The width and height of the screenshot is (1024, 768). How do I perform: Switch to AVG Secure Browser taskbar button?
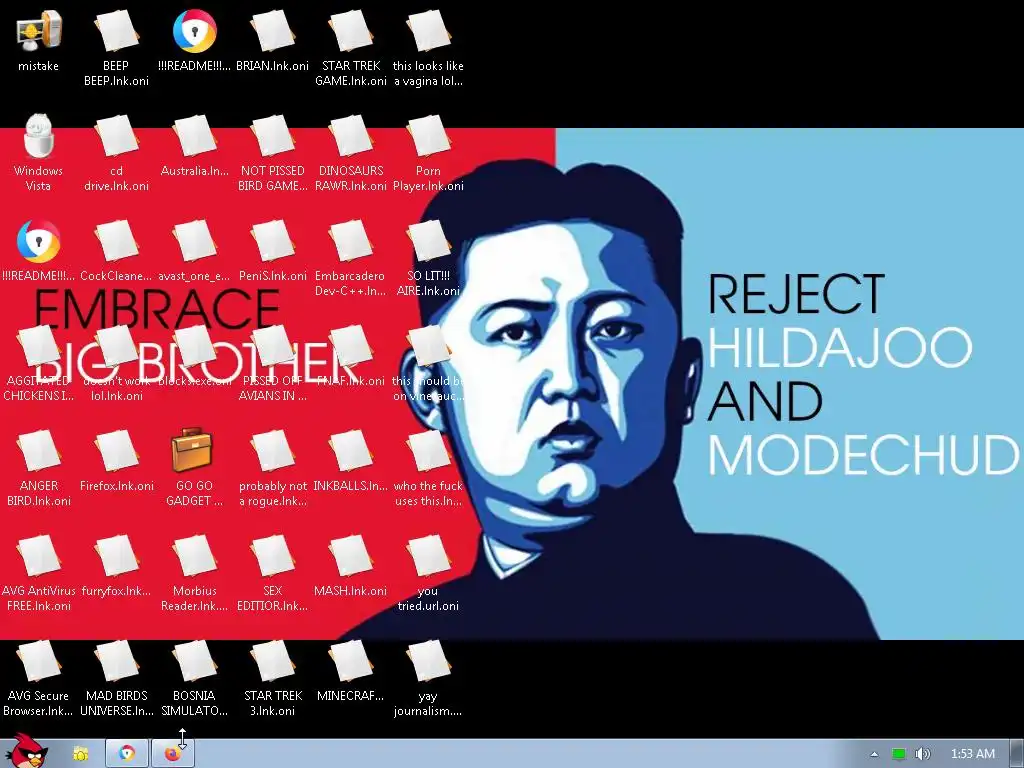pos(127,754)
